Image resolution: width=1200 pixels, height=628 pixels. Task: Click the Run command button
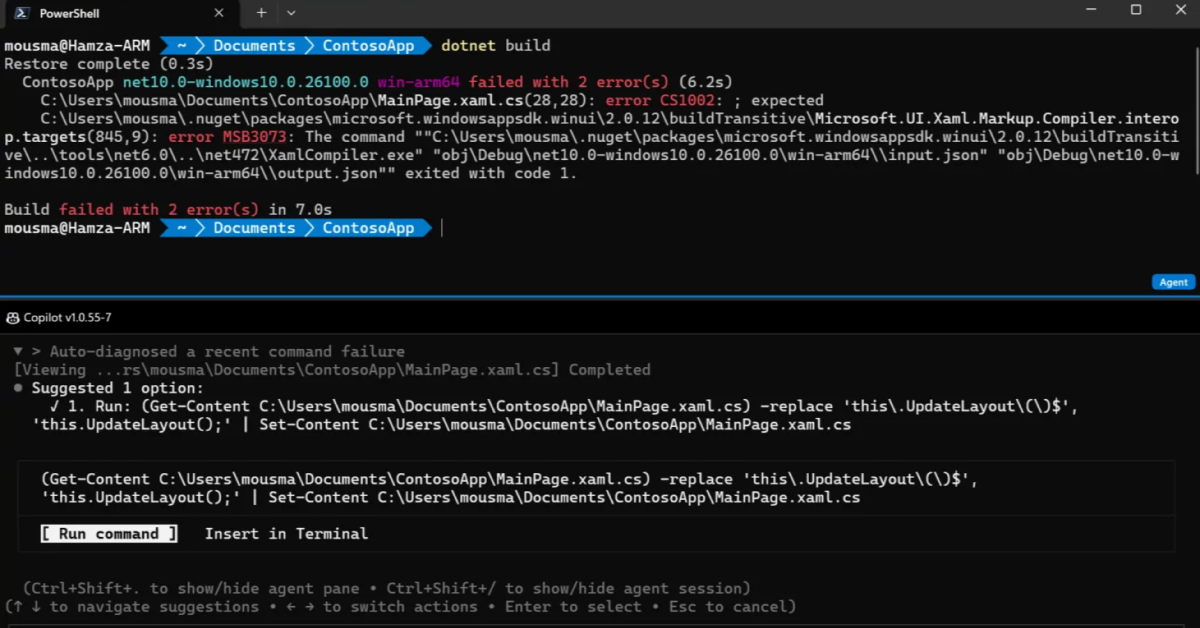109,534
